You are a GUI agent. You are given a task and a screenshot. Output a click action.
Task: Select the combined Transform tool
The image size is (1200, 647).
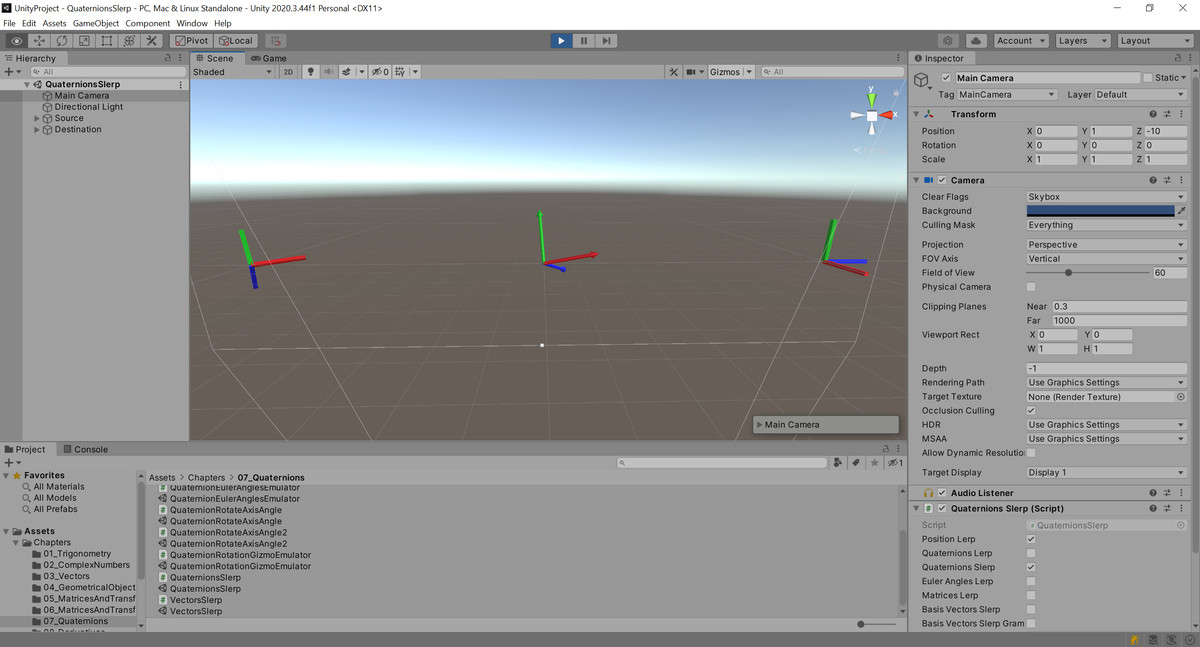129,41
